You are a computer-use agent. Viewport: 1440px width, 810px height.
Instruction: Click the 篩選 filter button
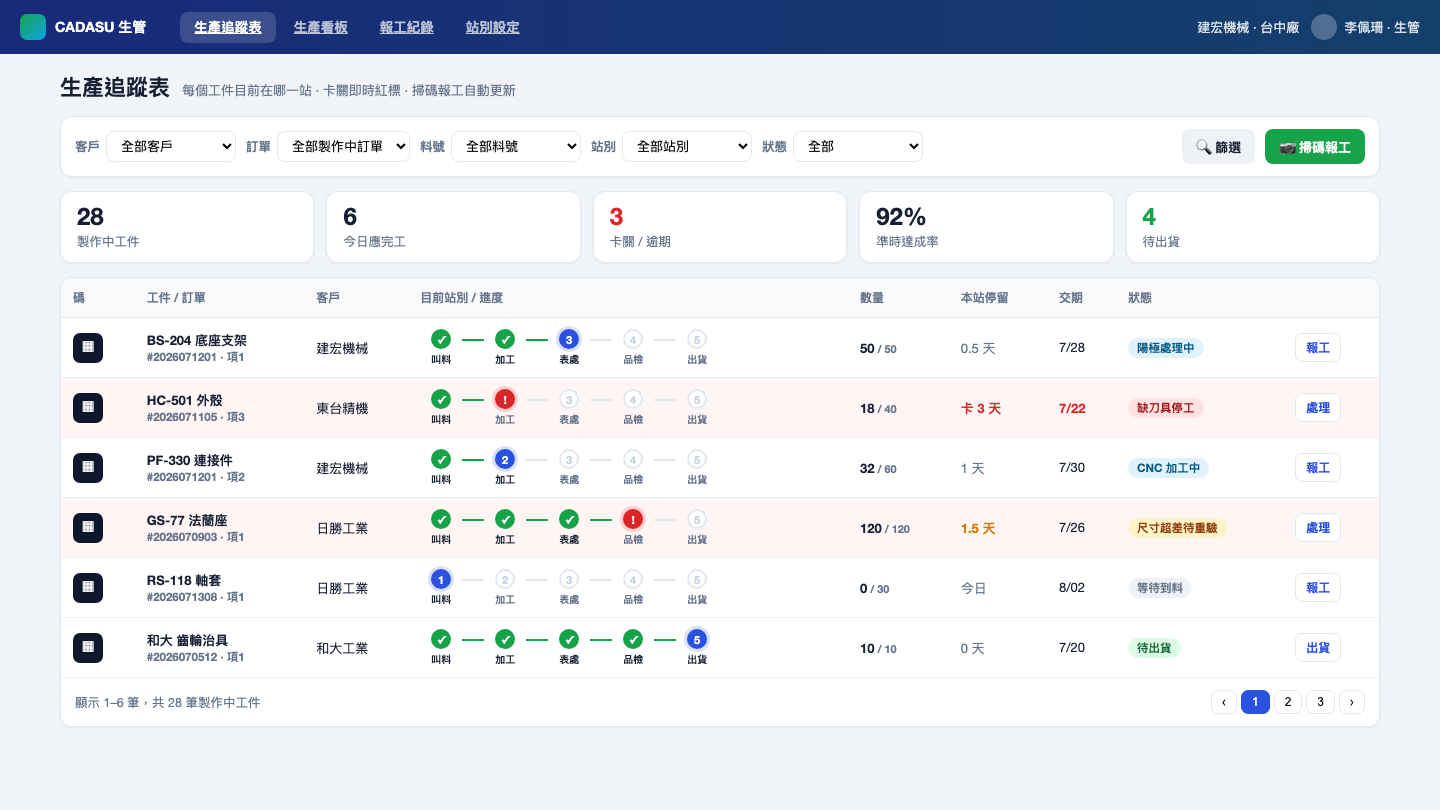[x=1218, y=146]
